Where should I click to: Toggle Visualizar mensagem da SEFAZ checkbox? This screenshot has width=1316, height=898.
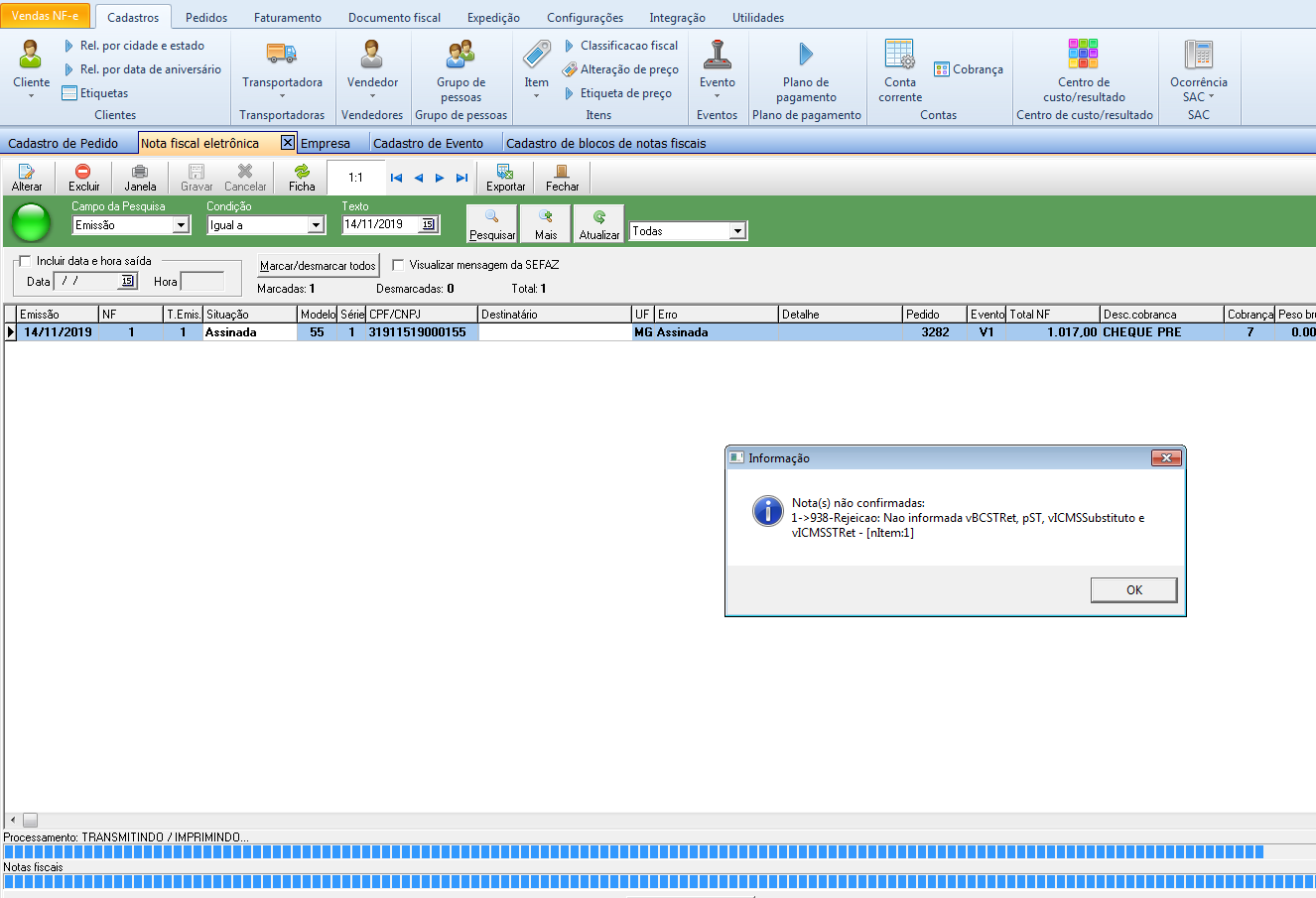(398, 265)
